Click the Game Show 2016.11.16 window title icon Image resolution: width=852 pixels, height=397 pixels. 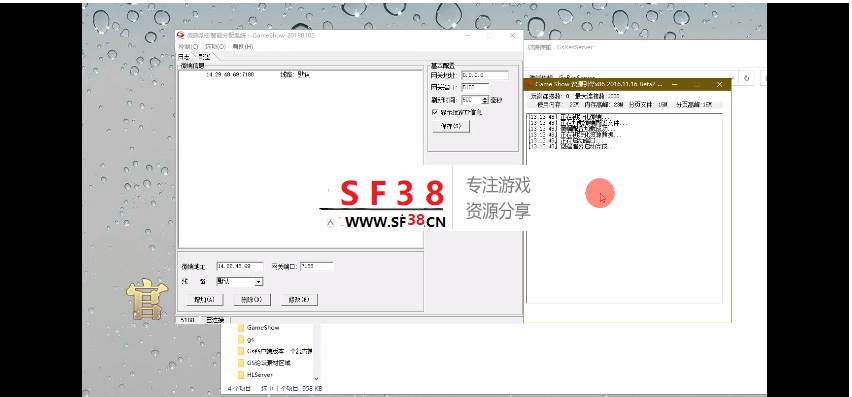(x=528, y=84)
